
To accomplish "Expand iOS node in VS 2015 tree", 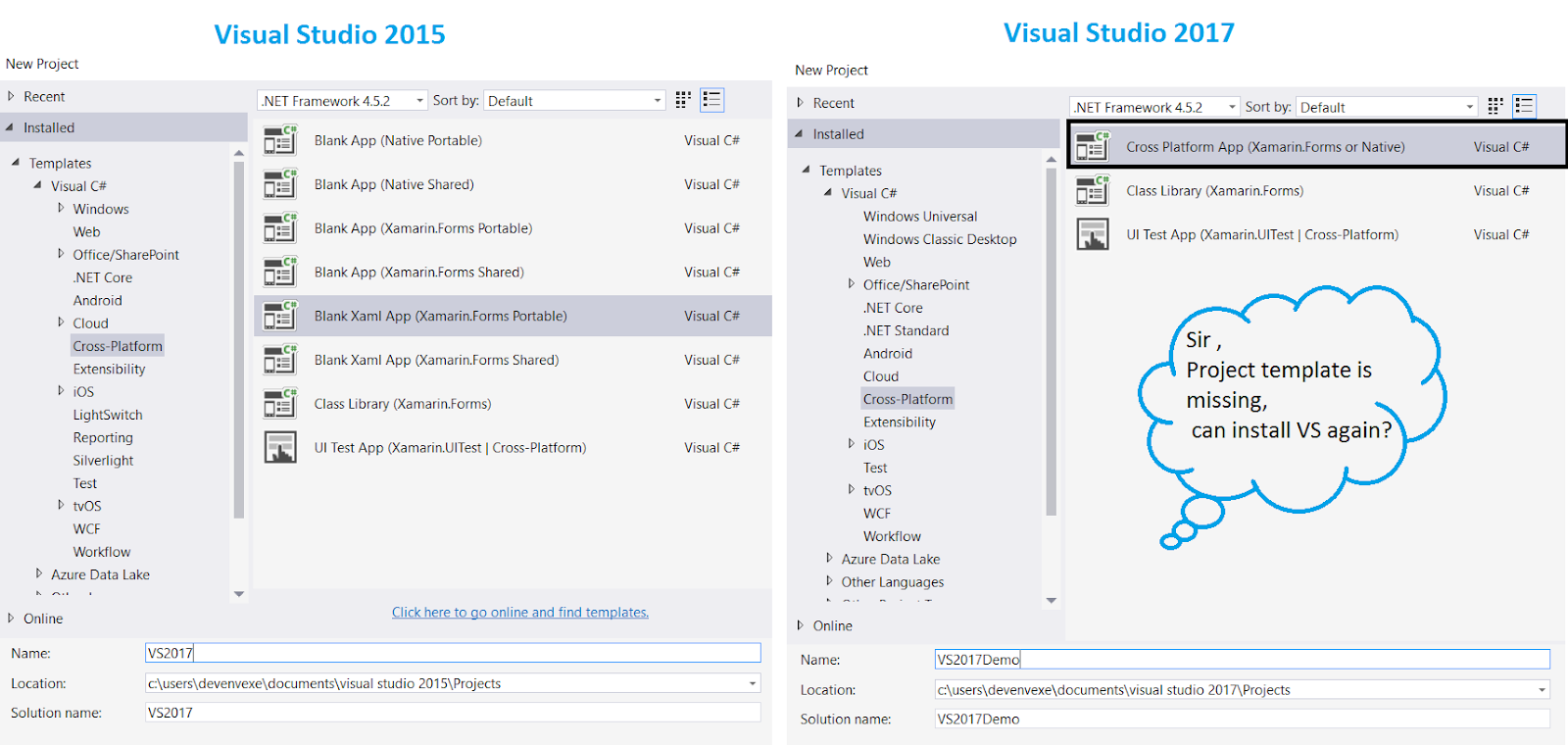I will pyautogui.click(x=61, y=391).
